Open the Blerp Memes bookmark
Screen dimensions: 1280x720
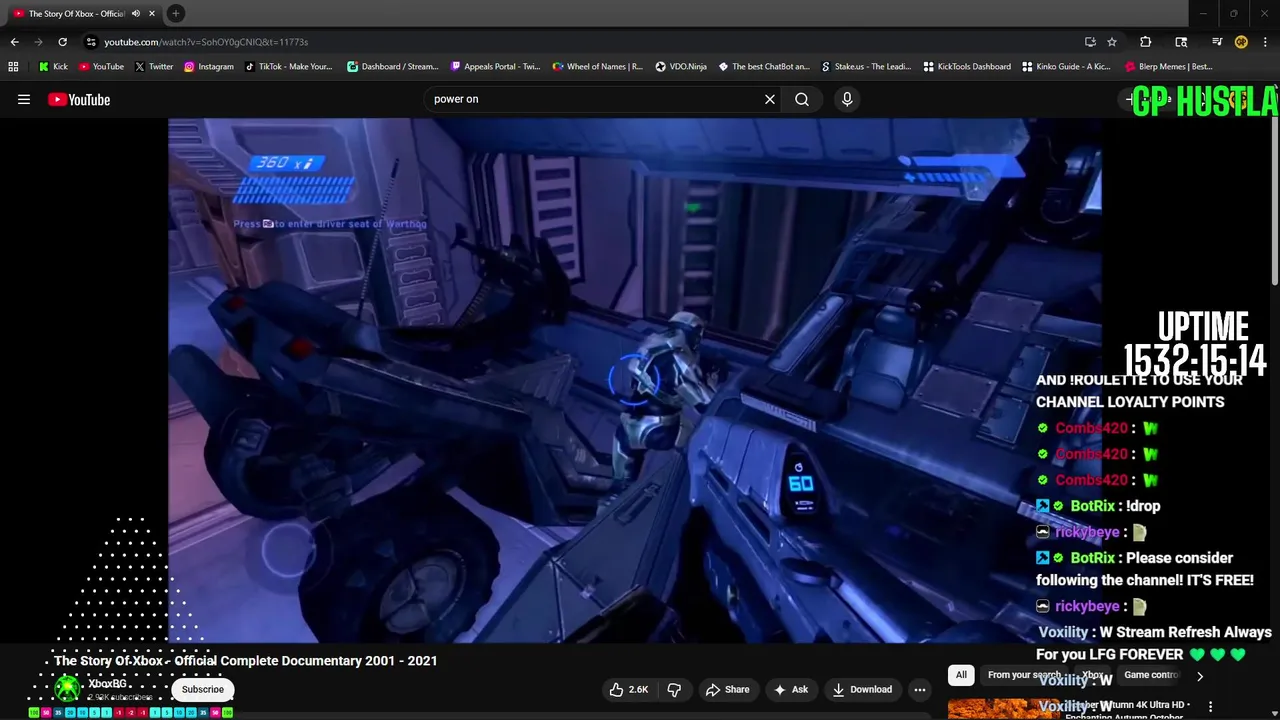1169,67
